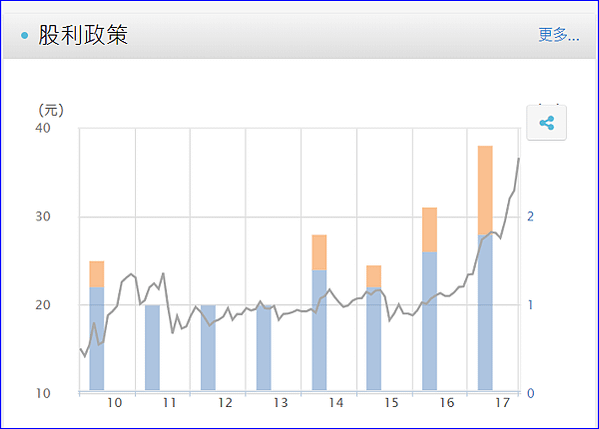Click the blue bar for year 13
This screenshot has height=429, width=599.
pyautogui.click(x=264, y=347)
